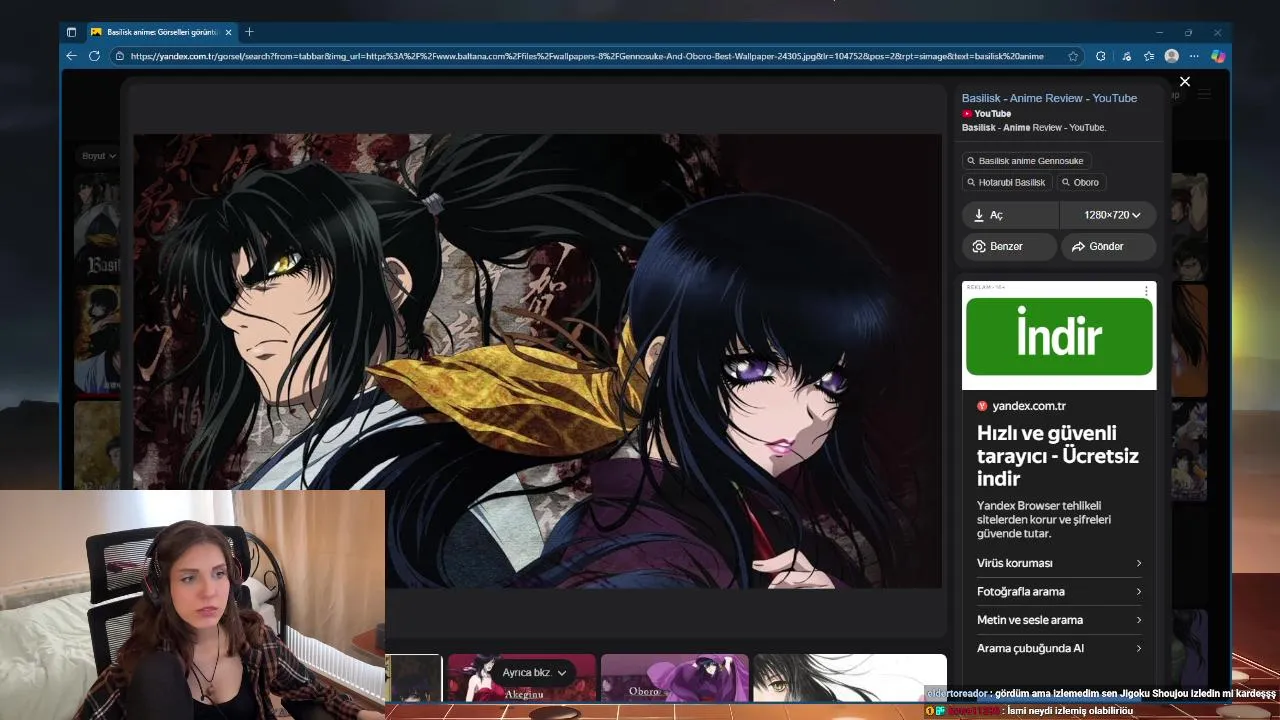Screen dimensions: 1280x720
Task: Launch the Copilot icon in toolbar
Action: click(x=1218, y=56)
